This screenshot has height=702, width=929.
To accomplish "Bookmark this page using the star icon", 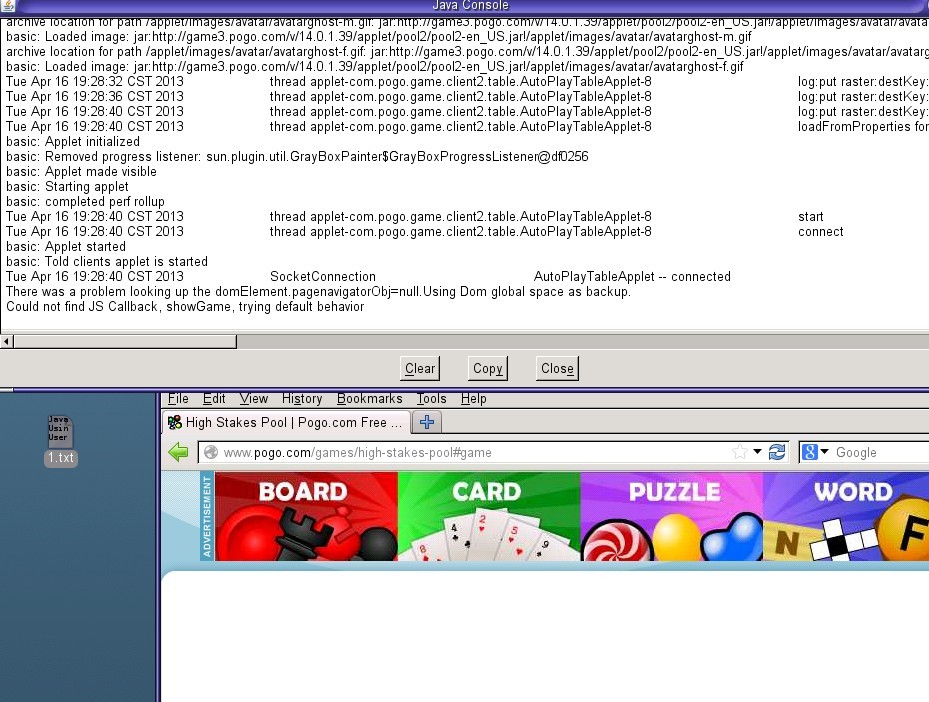I will click(740, 453).
